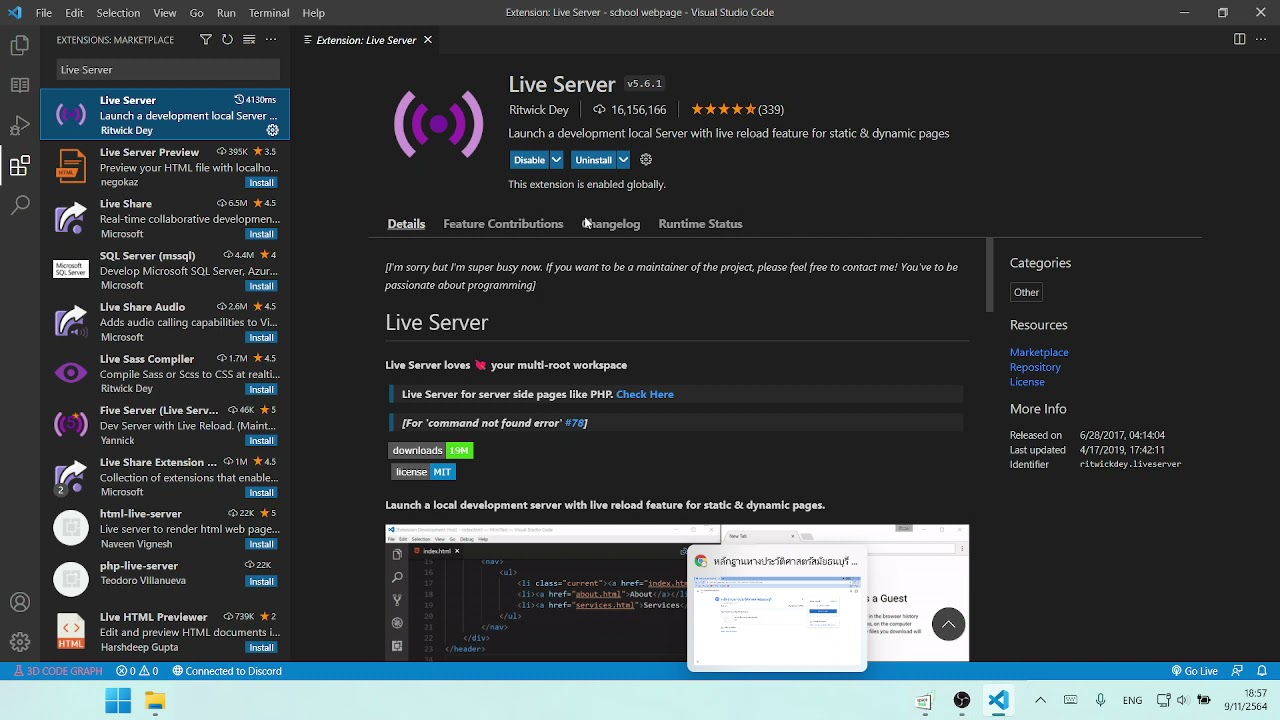Click OBS Studio icon in taskbar
Viewport: 1280px width, 720px height.
962,701
